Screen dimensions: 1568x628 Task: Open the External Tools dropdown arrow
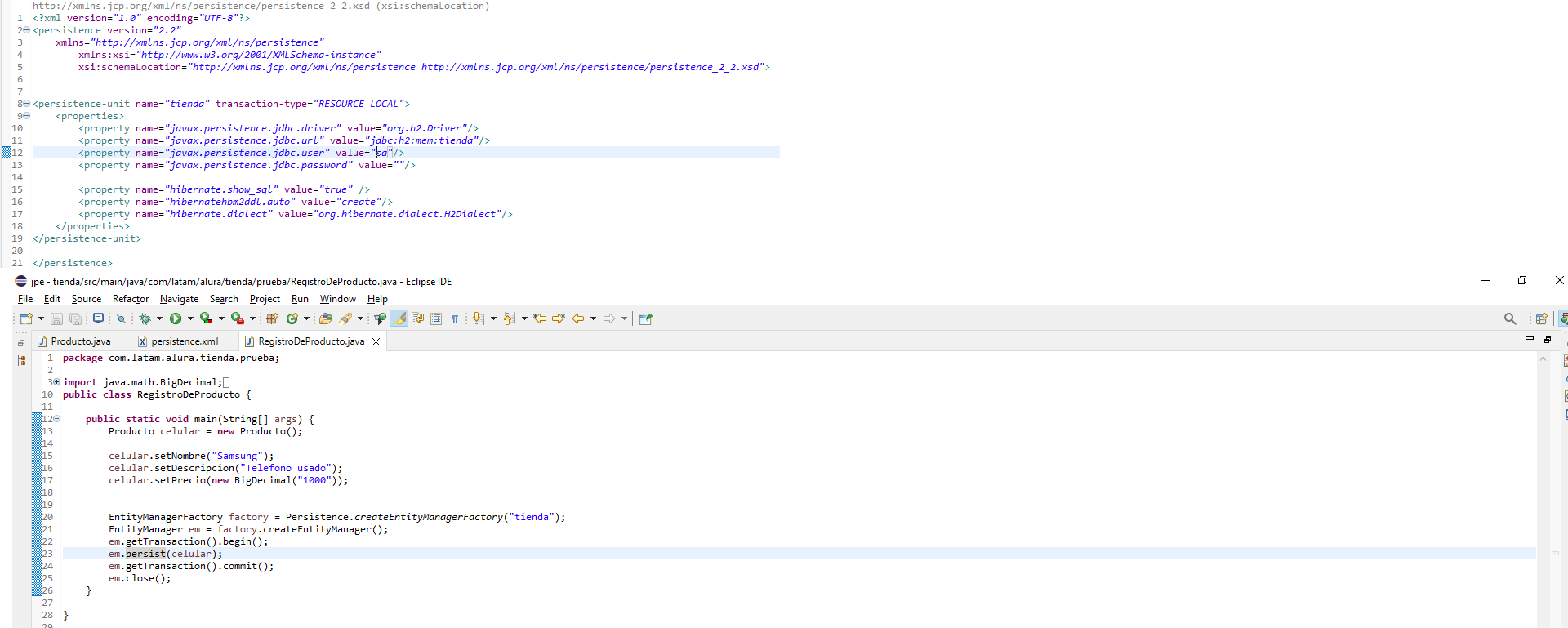[x=252, y=318]
